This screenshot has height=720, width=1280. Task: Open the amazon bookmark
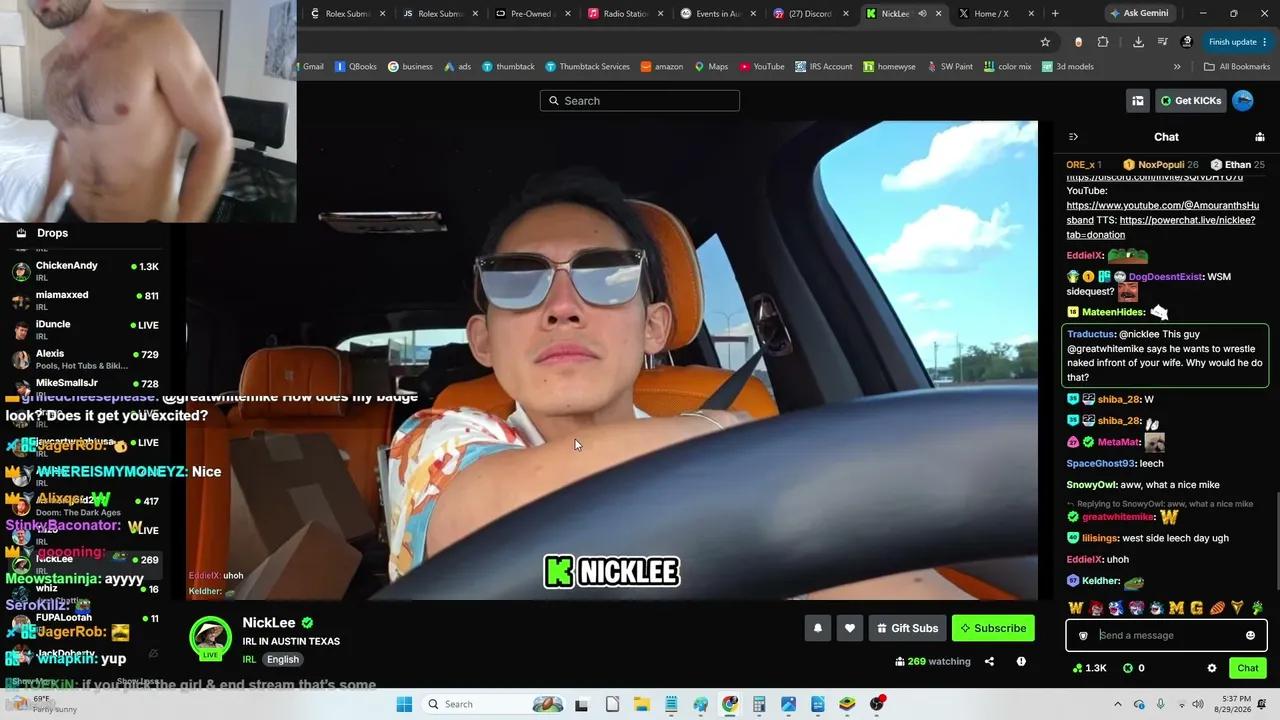tap(662, 67)
